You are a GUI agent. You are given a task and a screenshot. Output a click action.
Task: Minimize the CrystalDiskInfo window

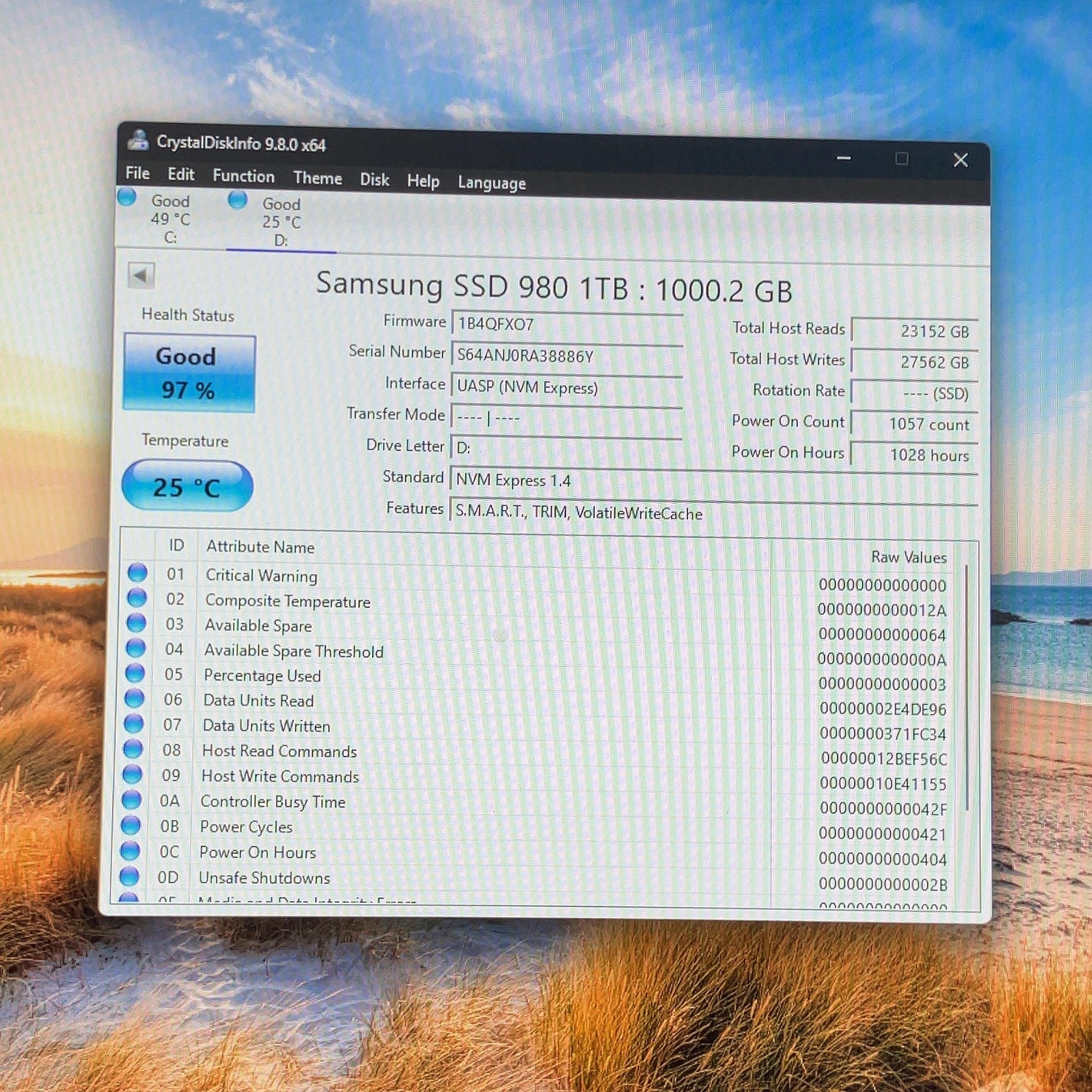point(844,157)
